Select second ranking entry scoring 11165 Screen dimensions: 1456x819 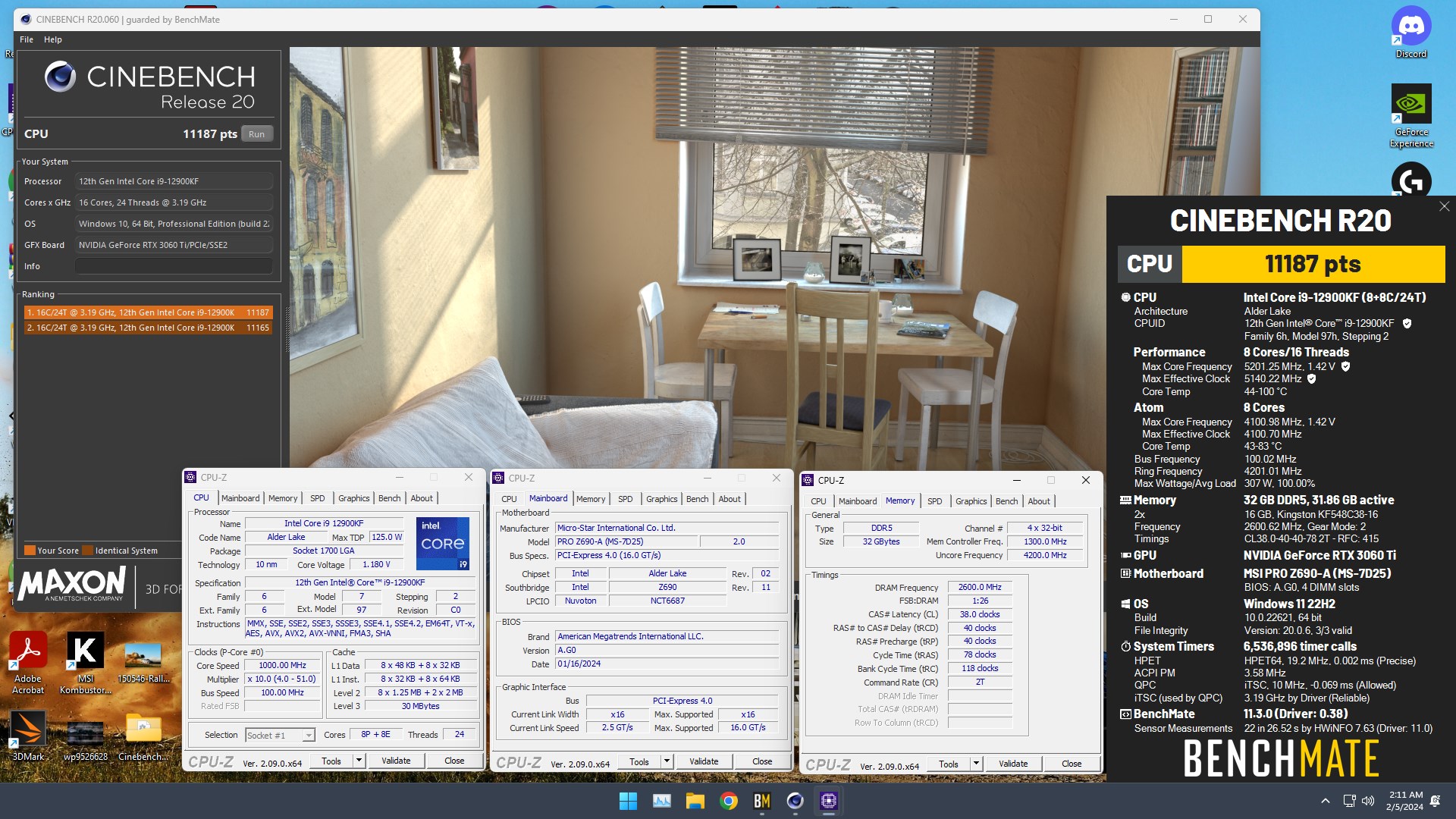click(148, 328)
